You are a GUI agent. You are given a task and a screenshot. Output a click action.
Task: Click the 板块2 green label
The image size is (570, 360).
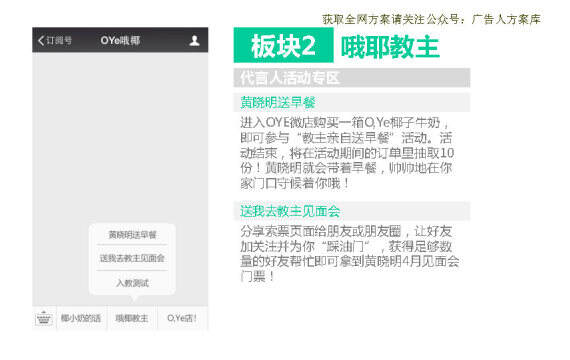pos(284,45)
